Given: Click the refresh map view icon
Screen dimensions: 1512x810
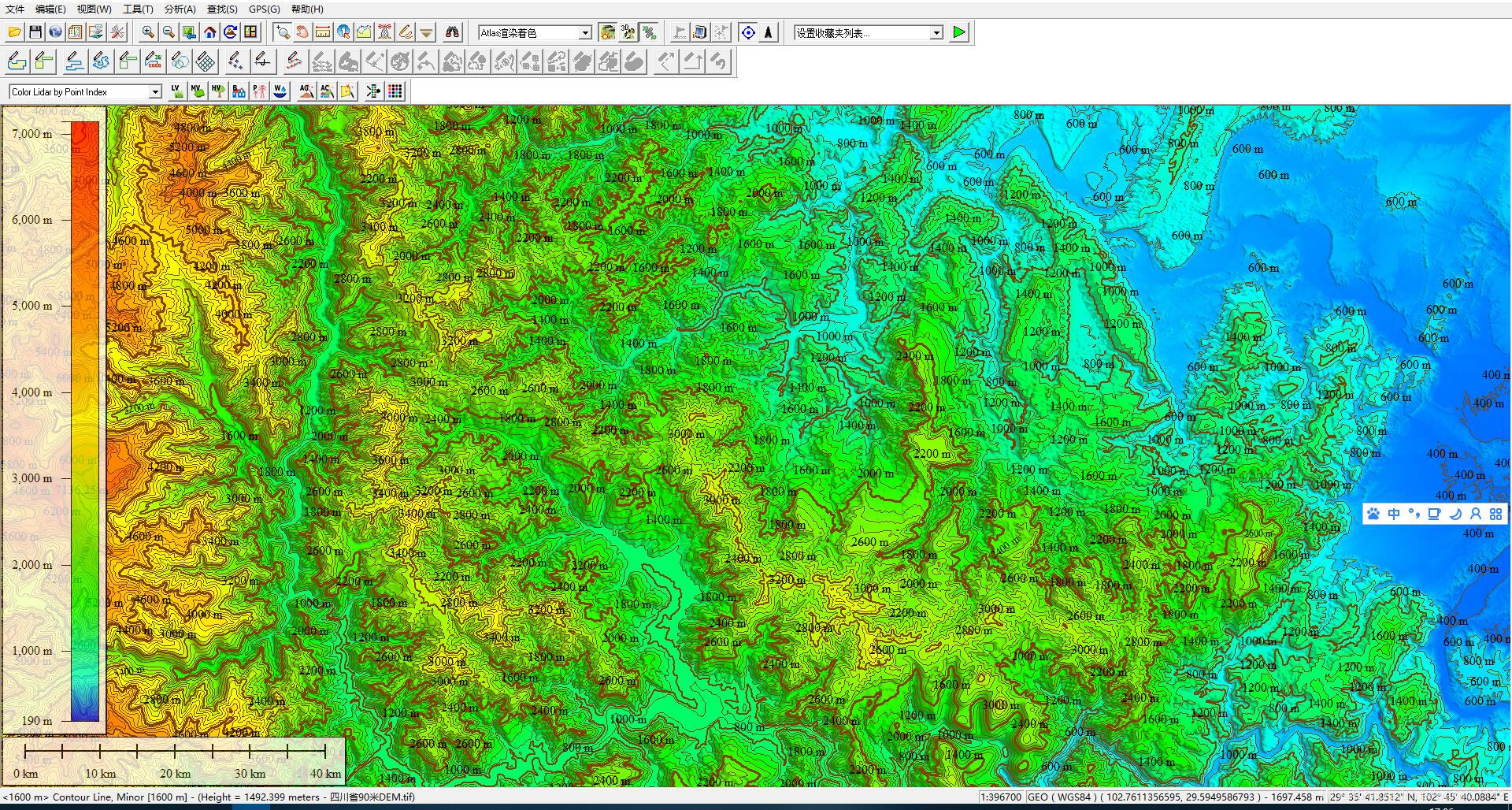Looking at the screenshot, I should [x=230, y=32].
